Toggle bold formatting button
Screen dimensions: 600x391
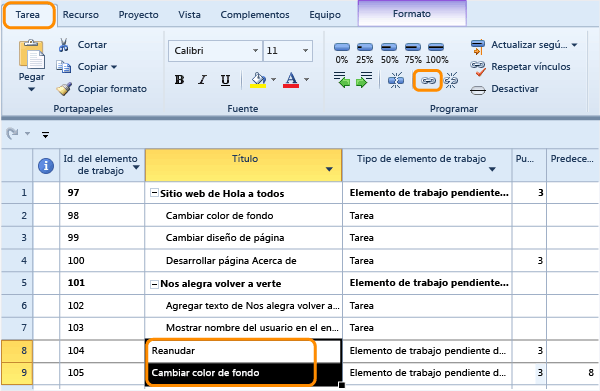[x=179, y=80]
